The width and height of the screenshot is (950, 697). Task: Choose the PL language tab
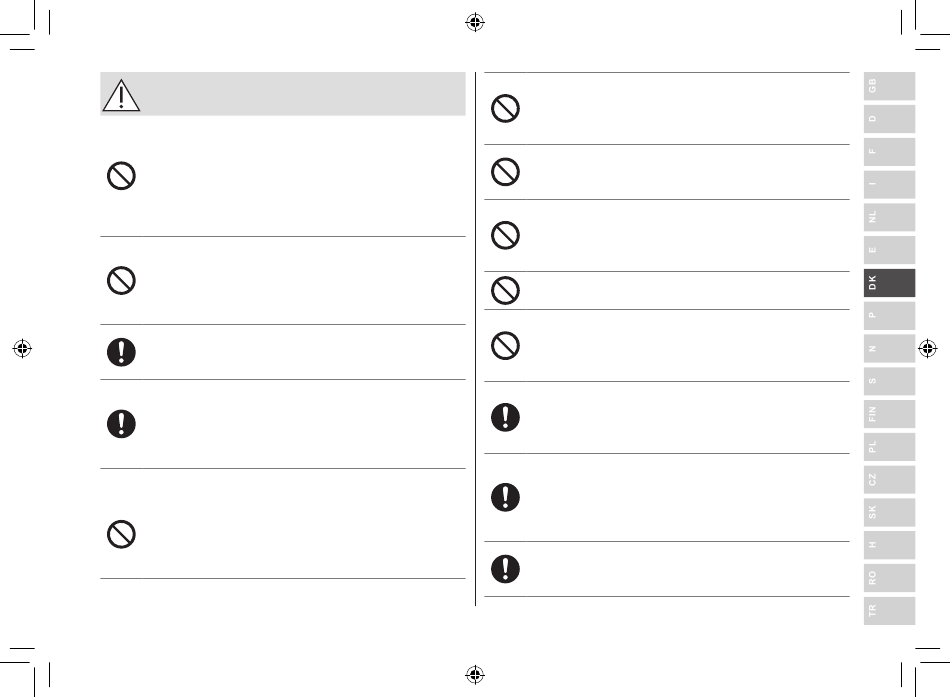[889, 447]
